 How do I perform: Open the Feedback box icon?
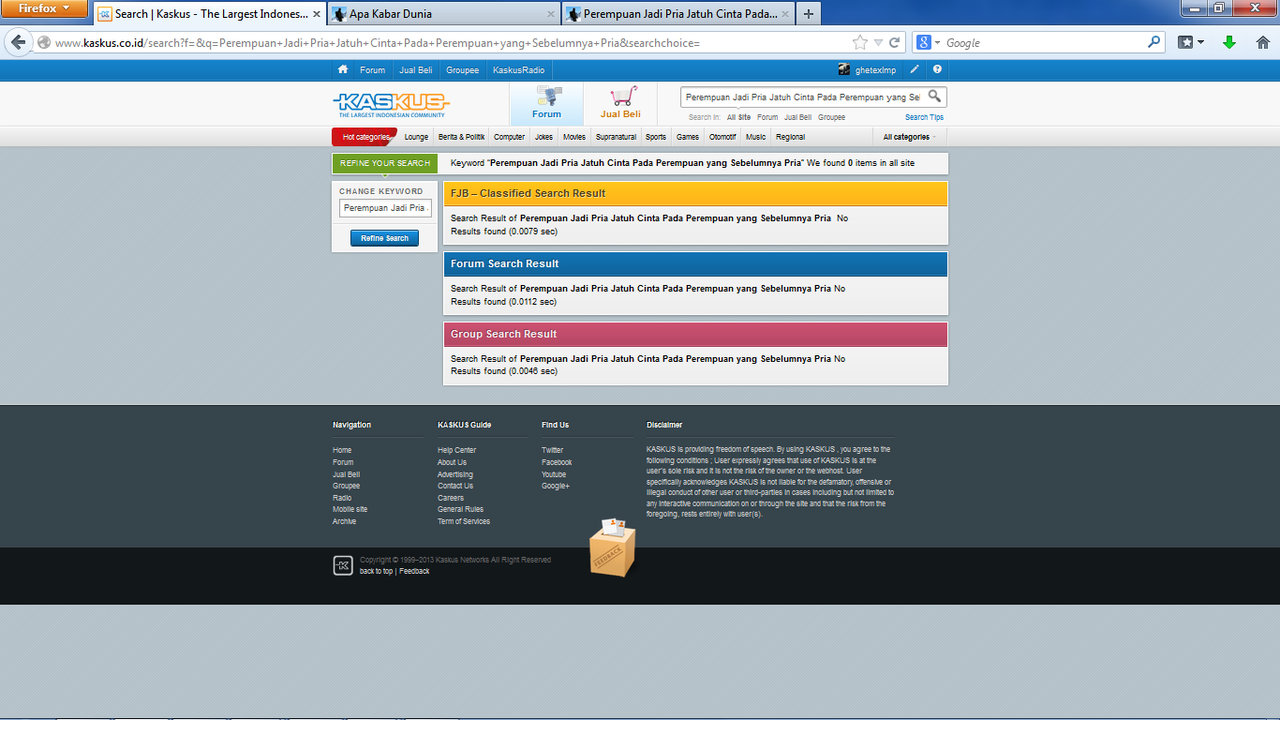point(612,548)
